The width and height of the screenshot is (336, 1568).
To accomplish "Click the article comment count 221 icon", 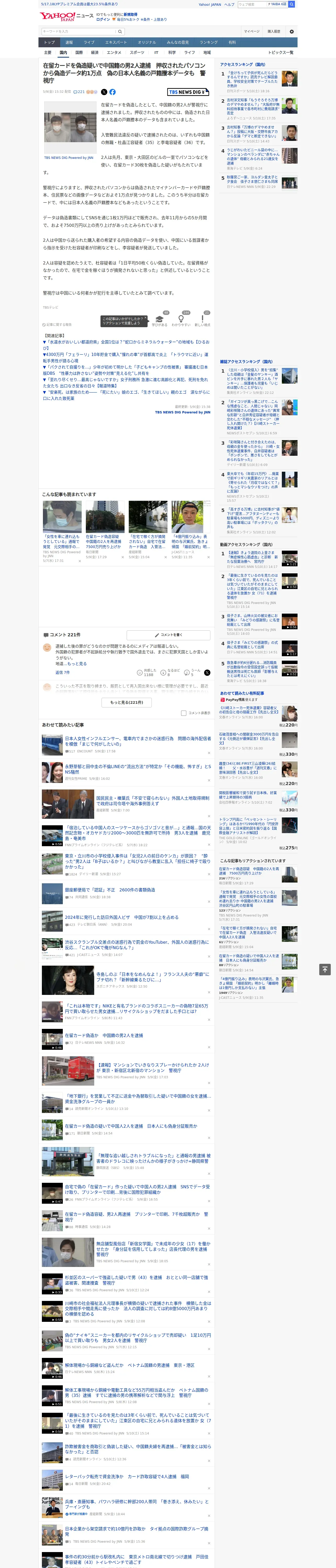I will pos(79,92).
